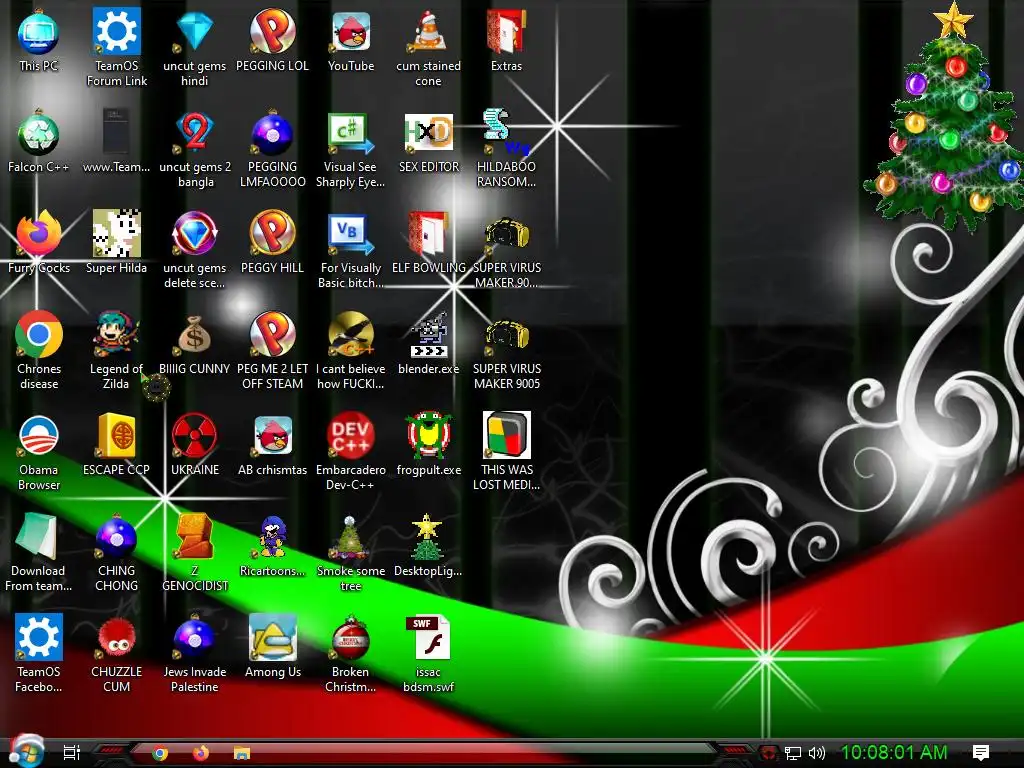Screen dimensions: 1024x768
Task: Launch Firefox from the taskbar
Action: pos(200,753)
